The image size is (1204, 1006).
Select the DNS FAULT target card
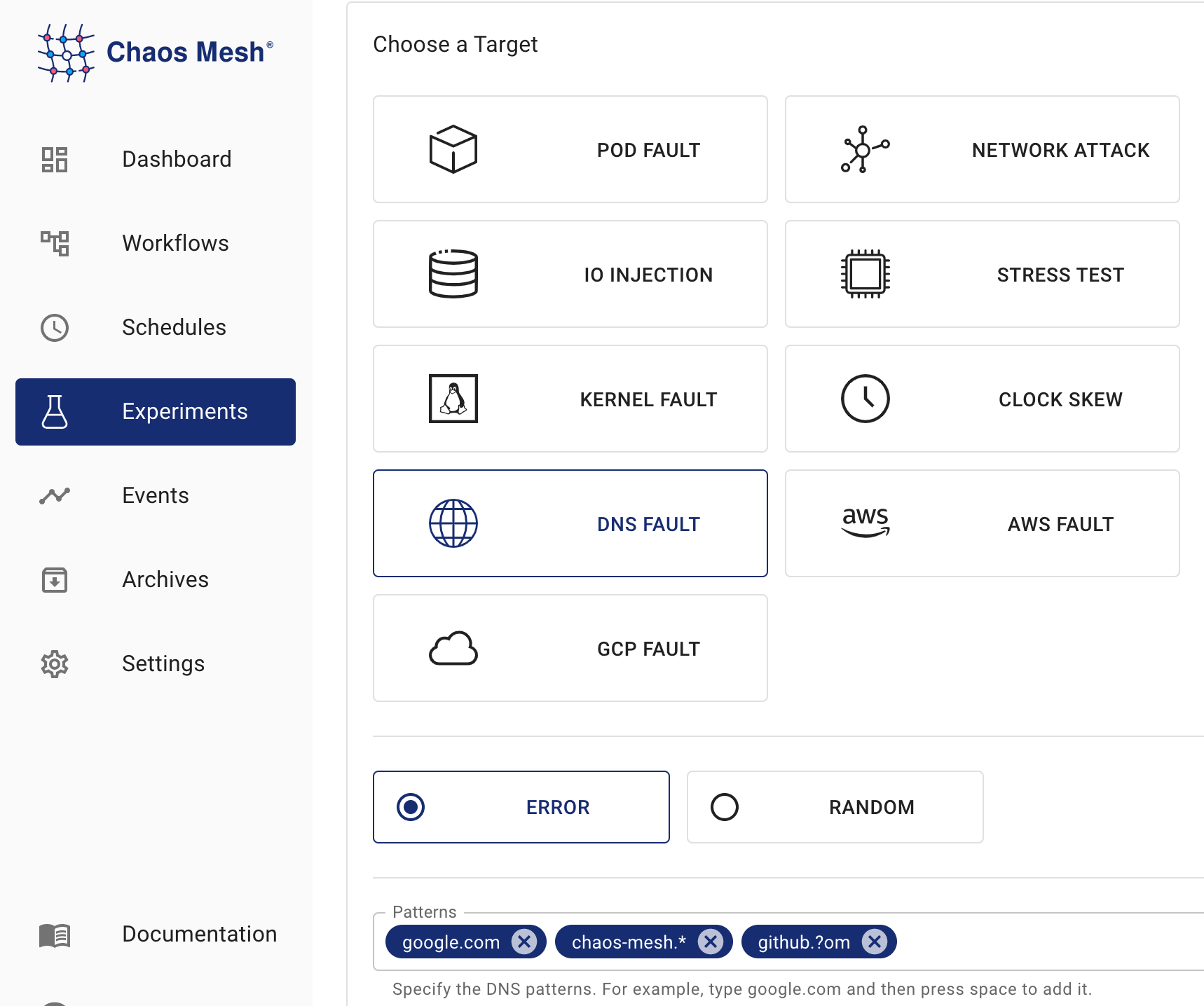coord(570,523)
